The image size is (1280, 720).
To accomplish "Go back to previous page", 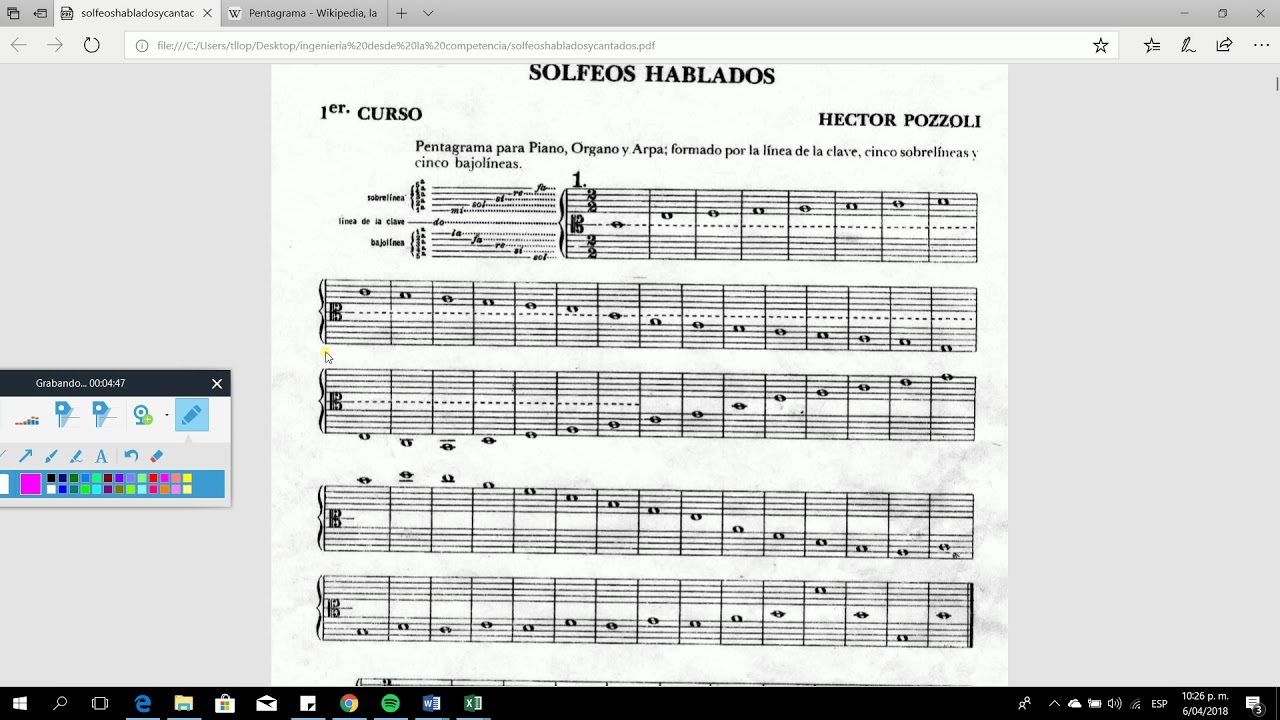I will point(18,45).
